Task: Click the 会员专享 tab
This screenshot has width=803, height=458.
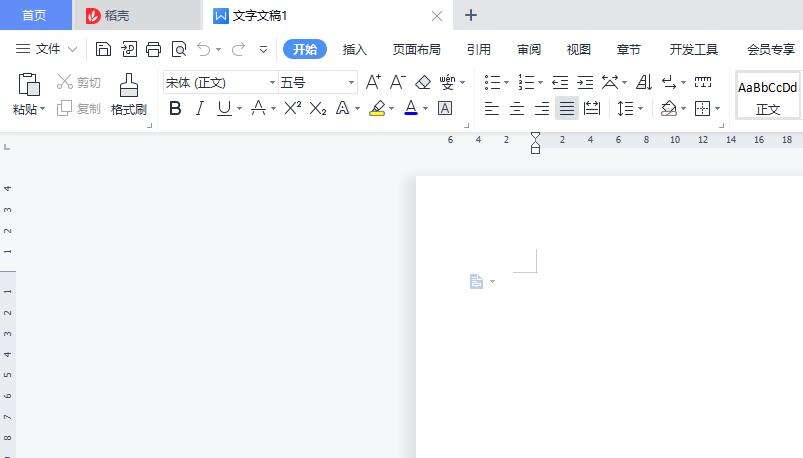Action: tap(770, 50)
